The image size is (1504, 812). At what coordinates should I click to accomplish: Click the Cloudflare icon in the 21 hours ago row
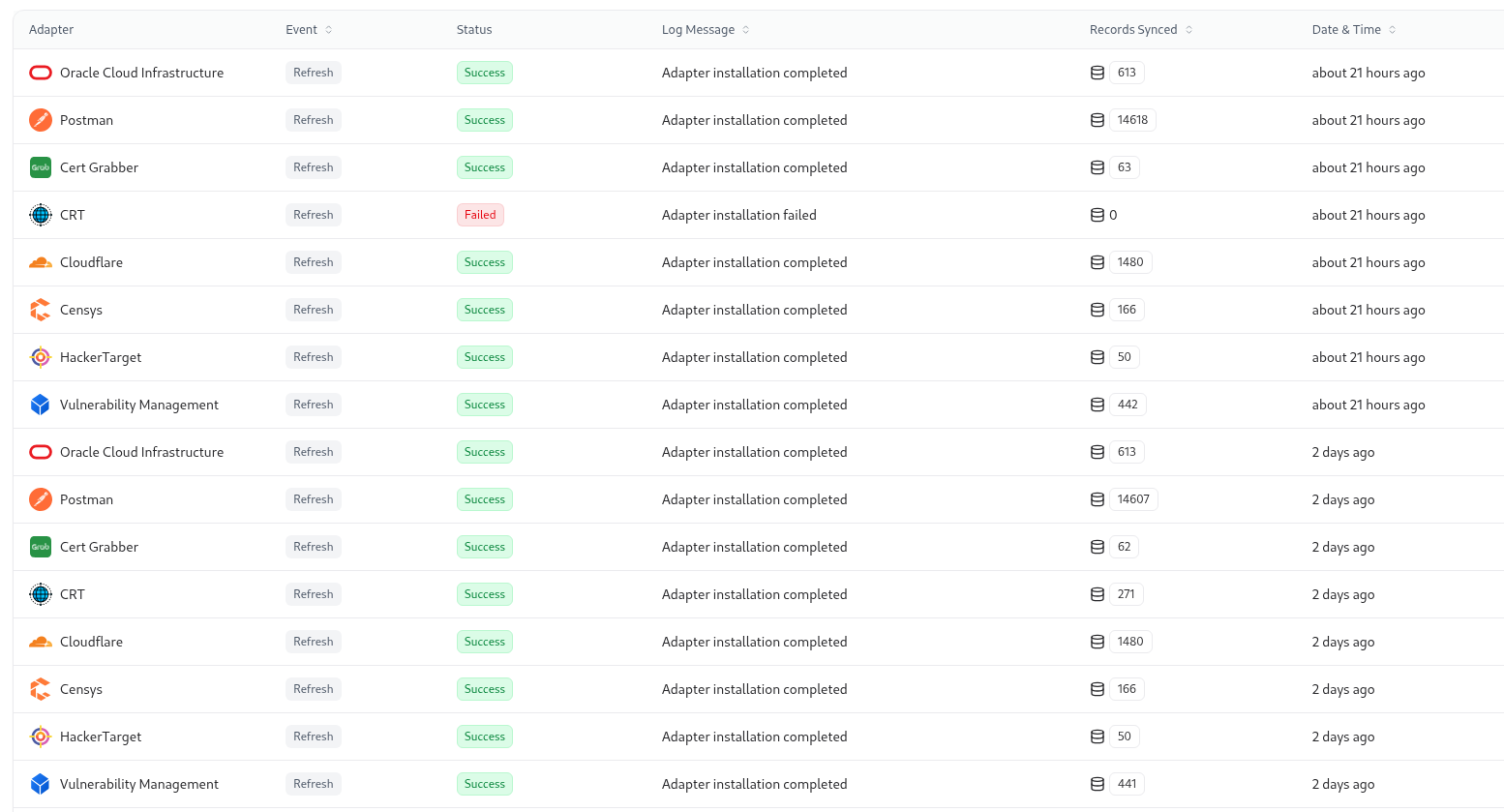click(41, 262)
